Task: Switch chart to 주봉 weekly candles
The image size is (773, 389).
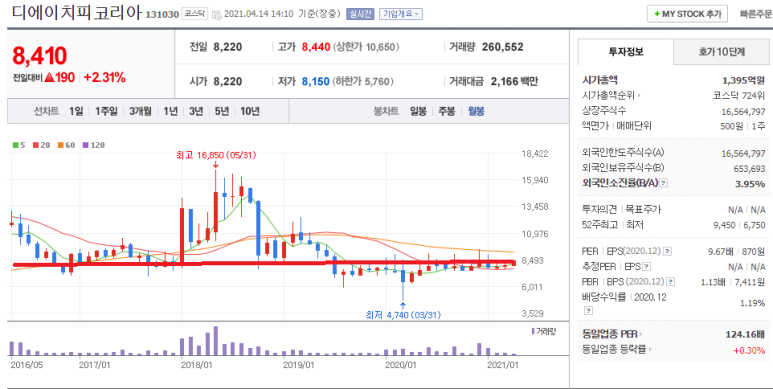Action: (447, 111)
